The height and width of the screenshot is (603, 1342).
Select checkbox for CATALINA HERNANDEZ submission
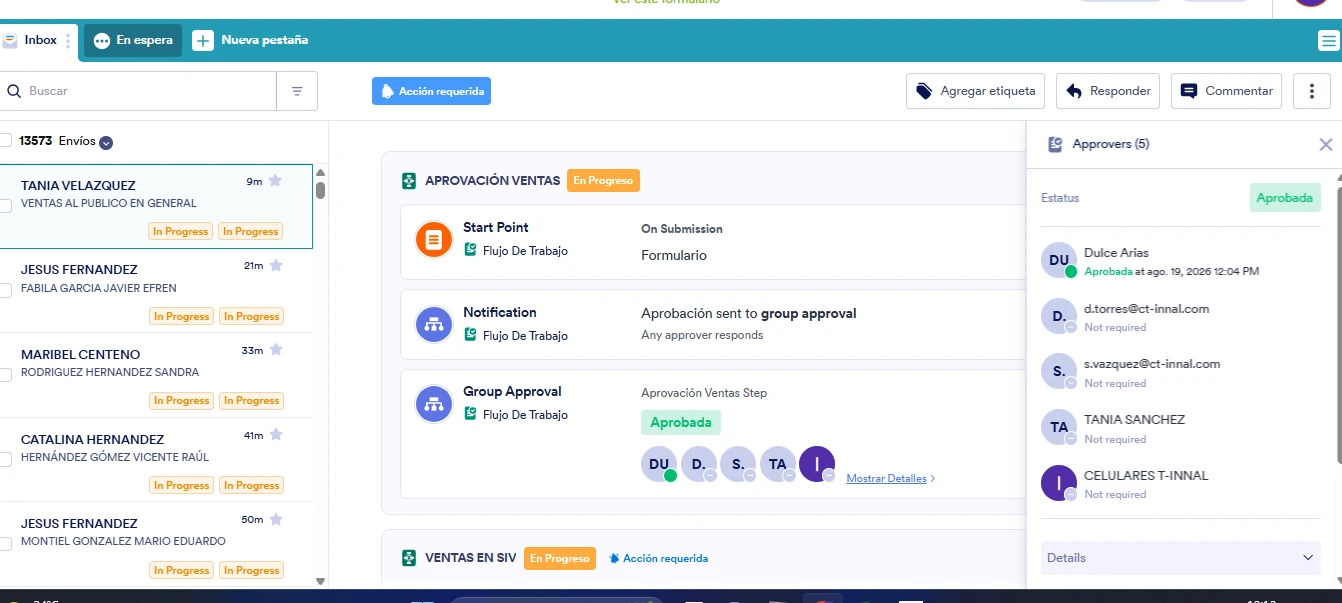(6, 460)
